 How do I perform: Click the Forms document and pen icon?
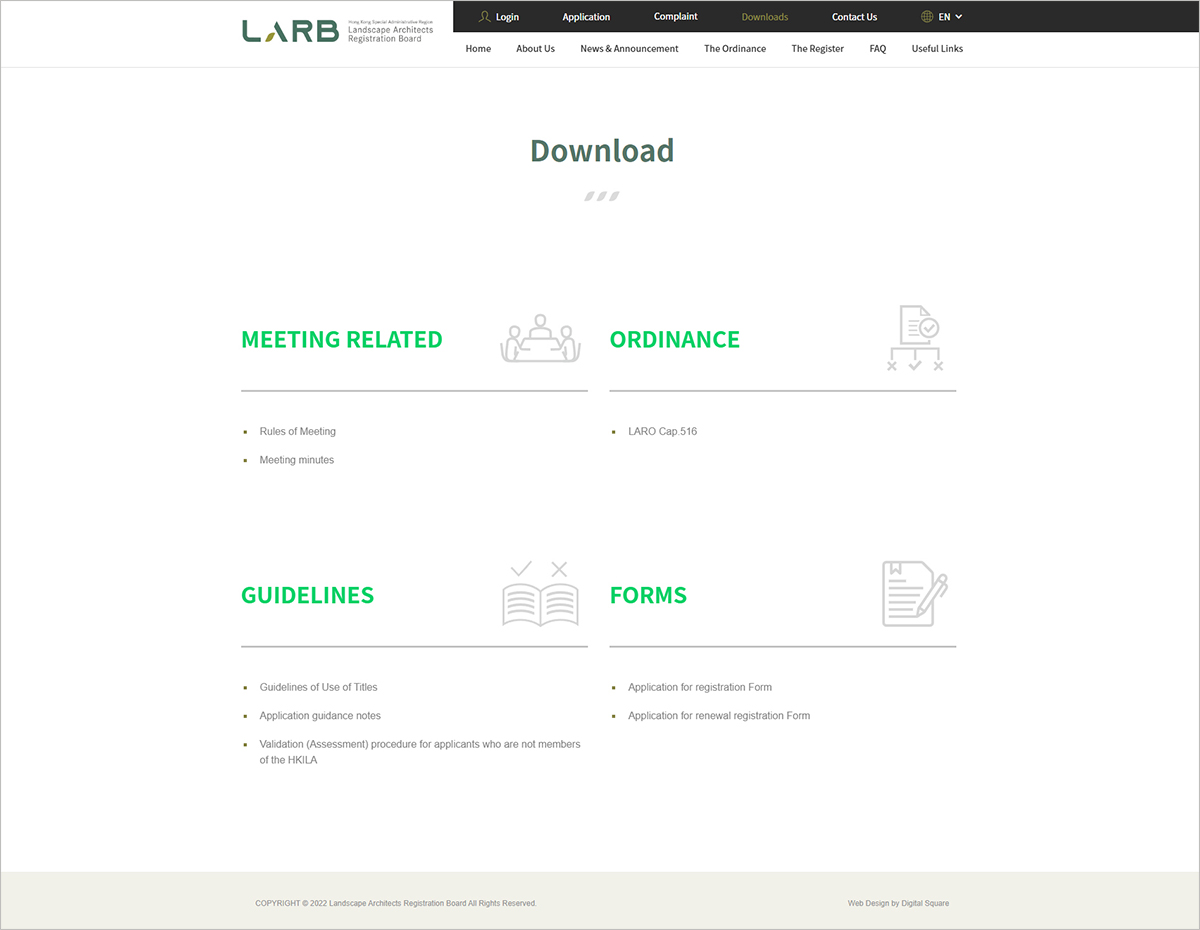pyautogui.click(x=914, y=594)
